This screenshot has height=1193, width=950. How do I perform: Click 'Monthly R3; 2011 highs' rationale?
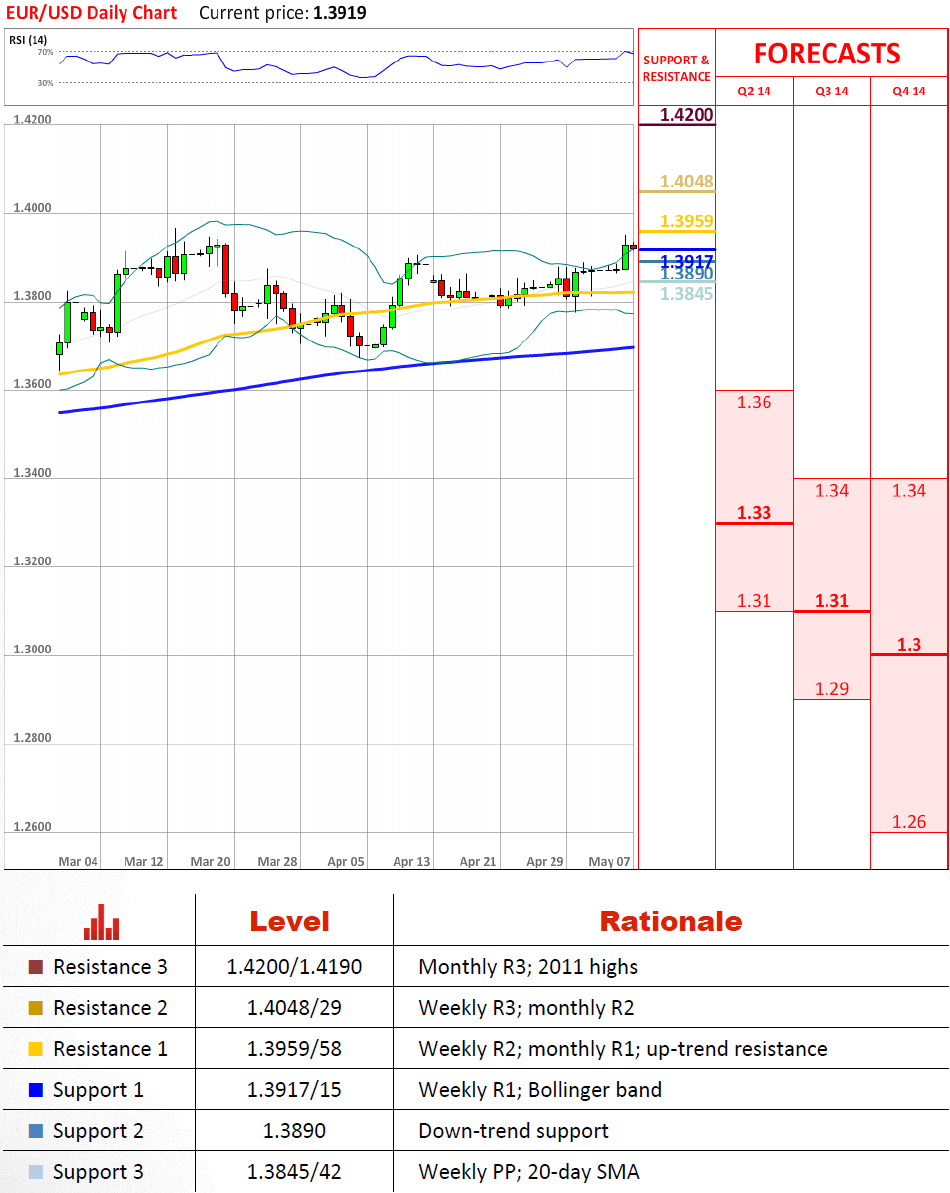529,967
